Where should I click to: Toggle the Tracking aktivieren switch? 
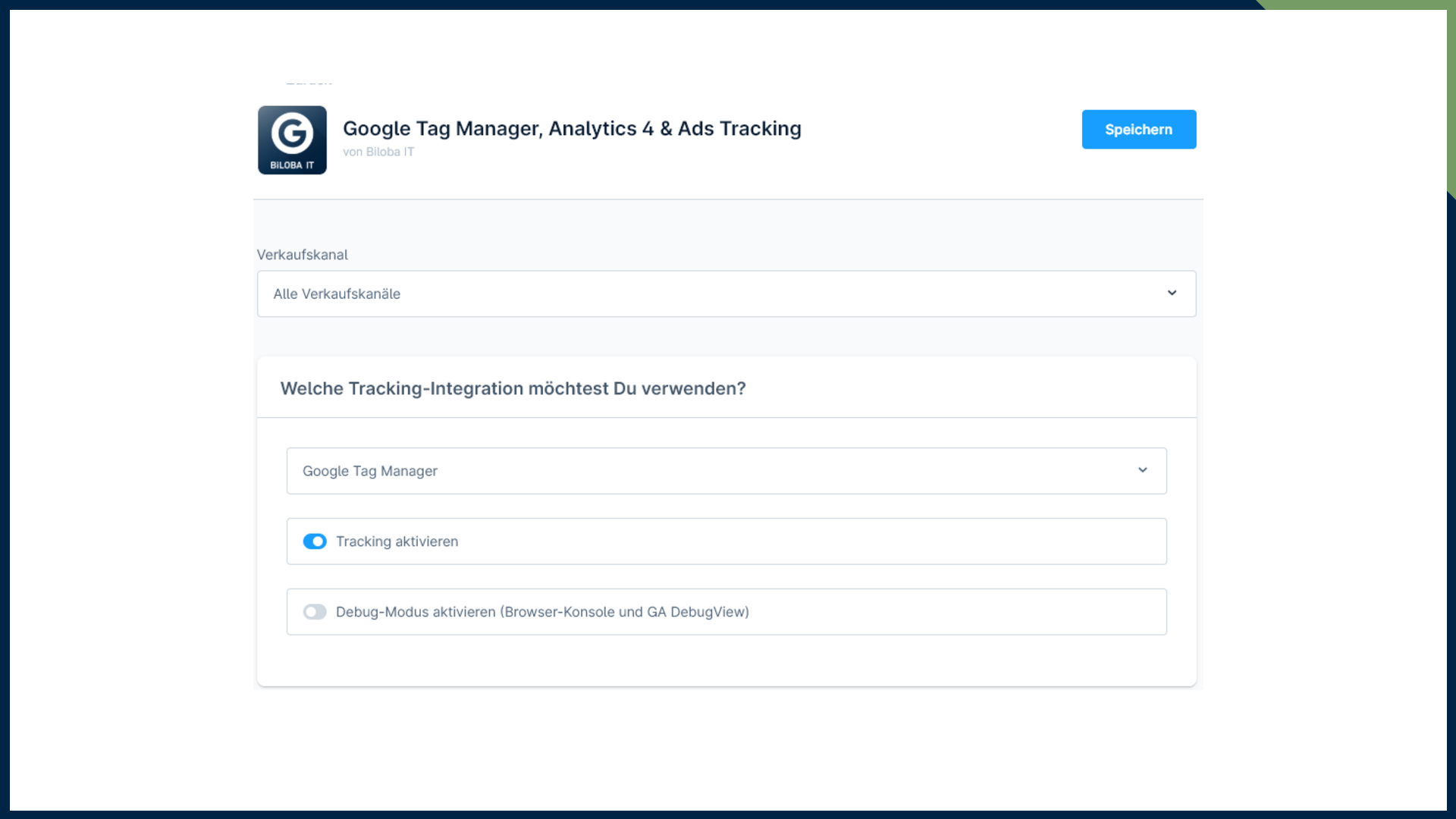pyautogui.click(x=315, y=541)
